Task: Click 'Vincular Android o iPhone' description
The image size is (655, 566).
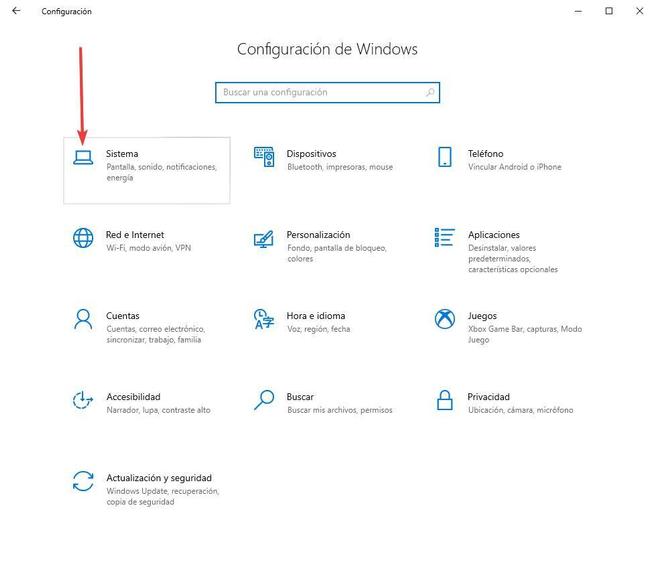Action: coord(515,167)
